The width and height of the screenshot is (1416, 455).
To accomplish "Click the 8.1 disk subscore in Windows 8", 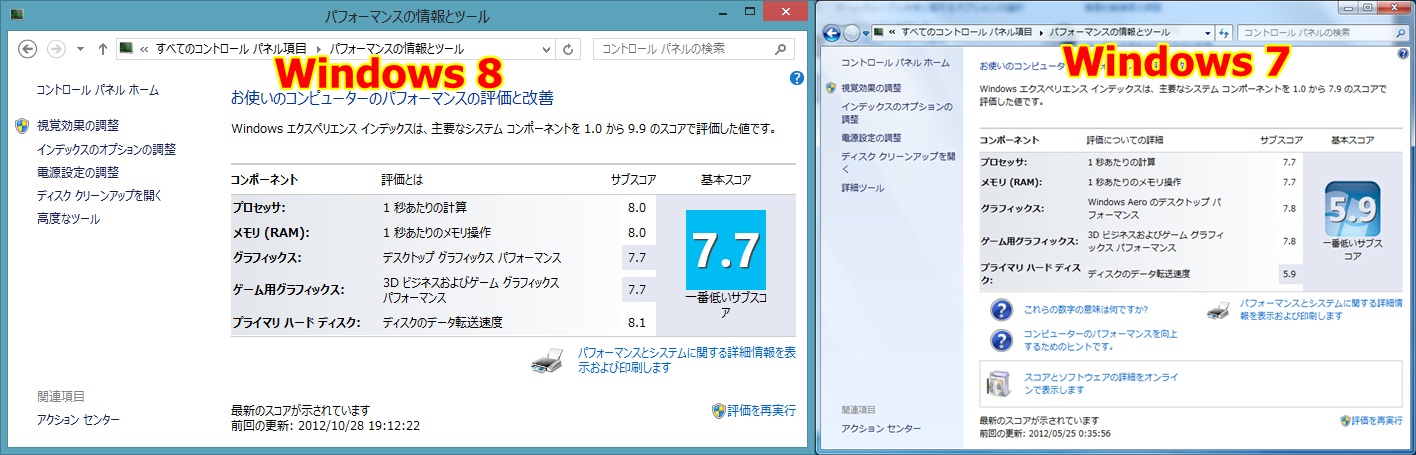I will point(637,322).
